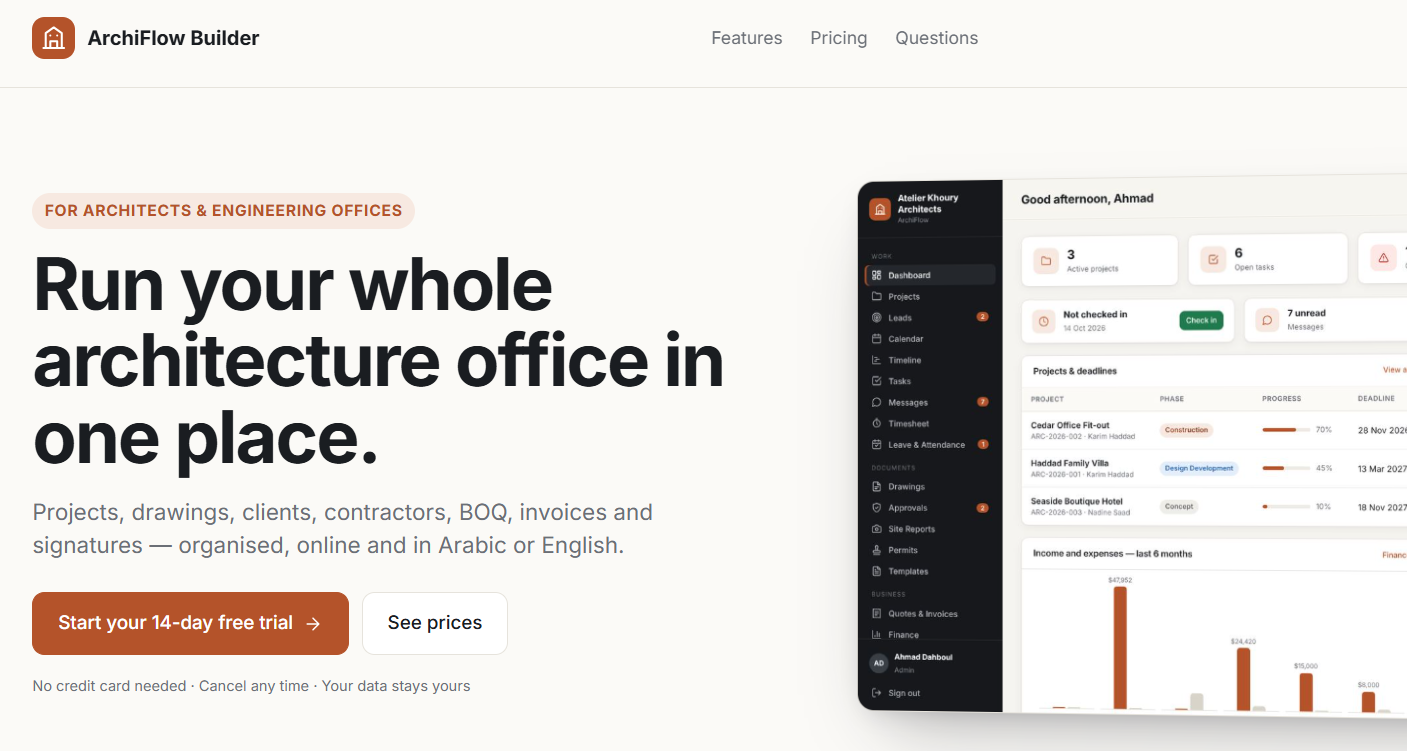Image resolution: width=1407 pixels, height=751 pixels.
Task: Open Messages via its speech bubble sidebar icon
Action: (877, 402)
